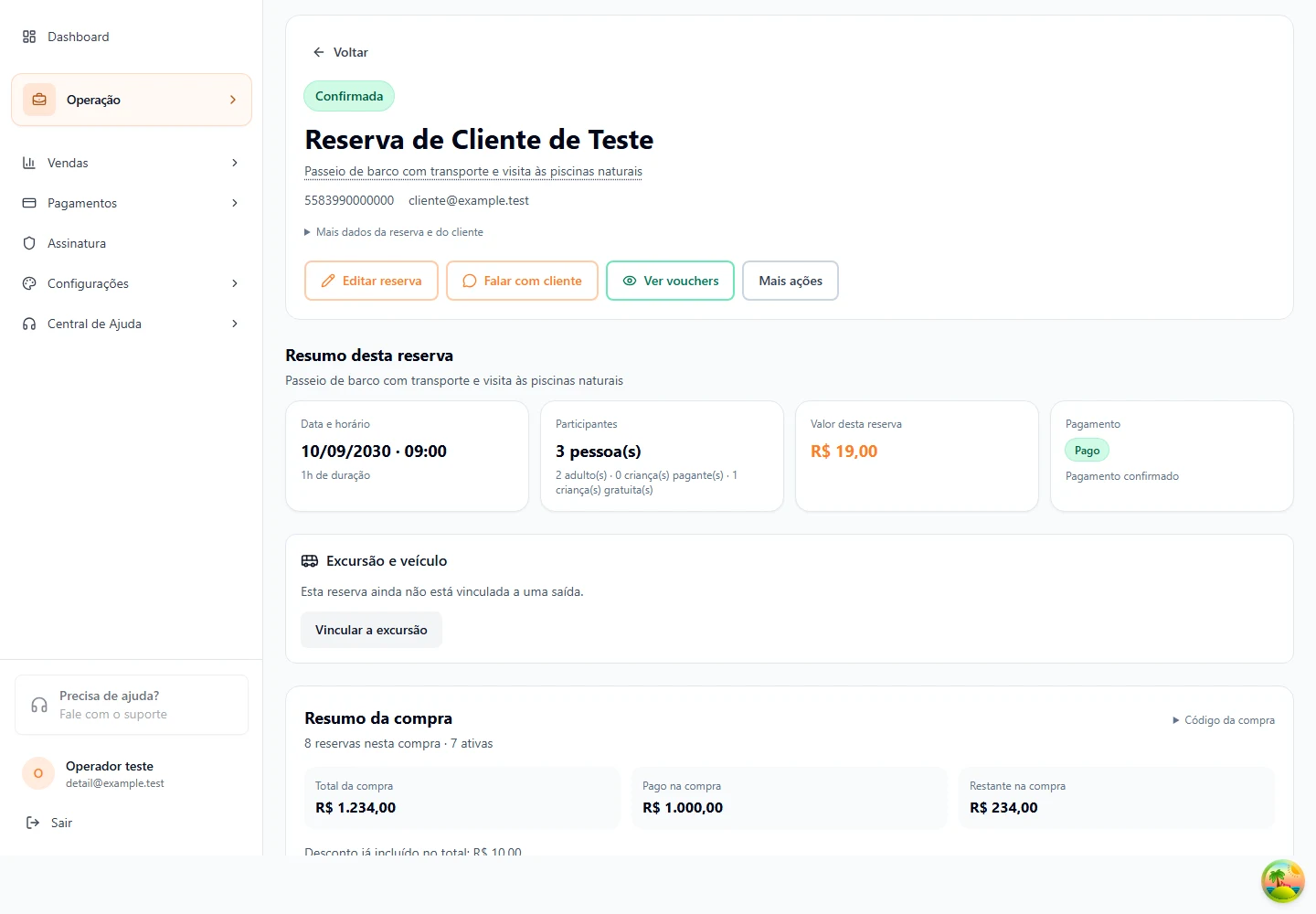1316x914 pixels.
Task: Click the Confirmada status badge
Action: (349, 96)
